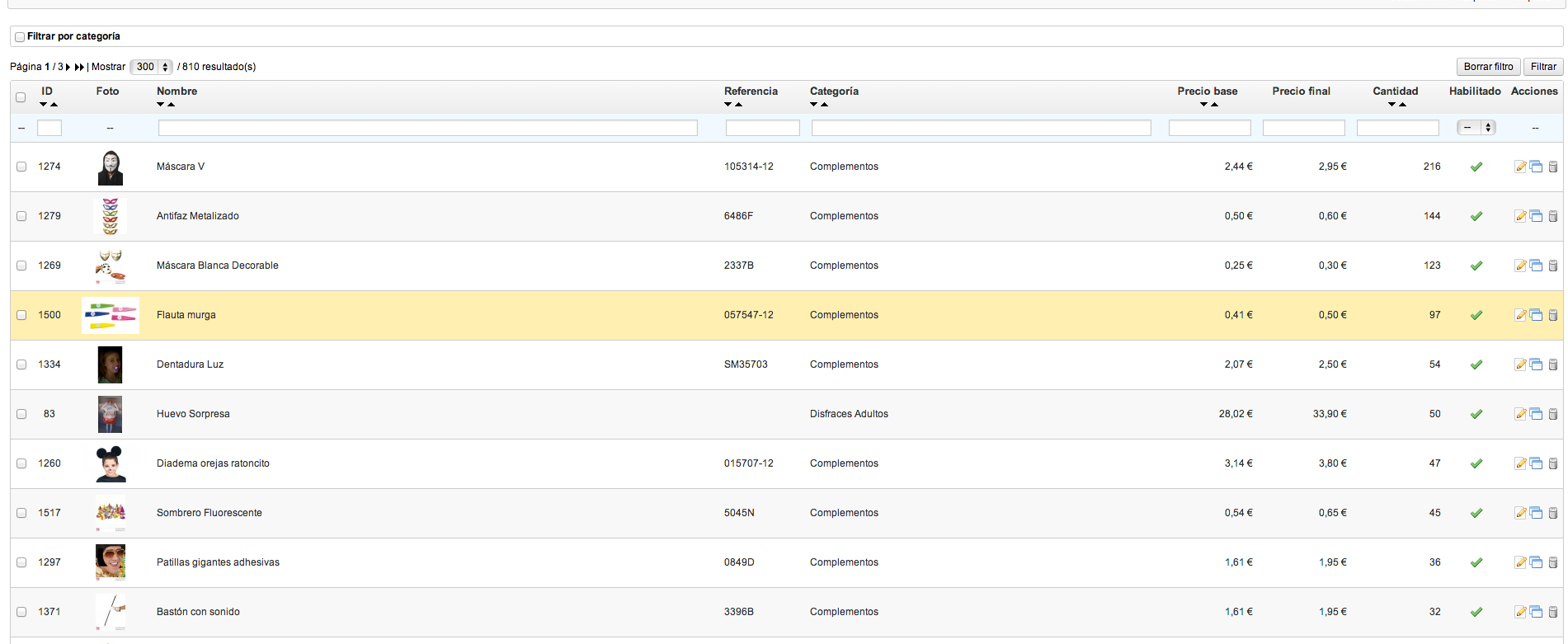This screenshot has width=1568, height=644.
Task: Check the row for Máscara Blanca Decorable
Action: [x=21, y=266]
